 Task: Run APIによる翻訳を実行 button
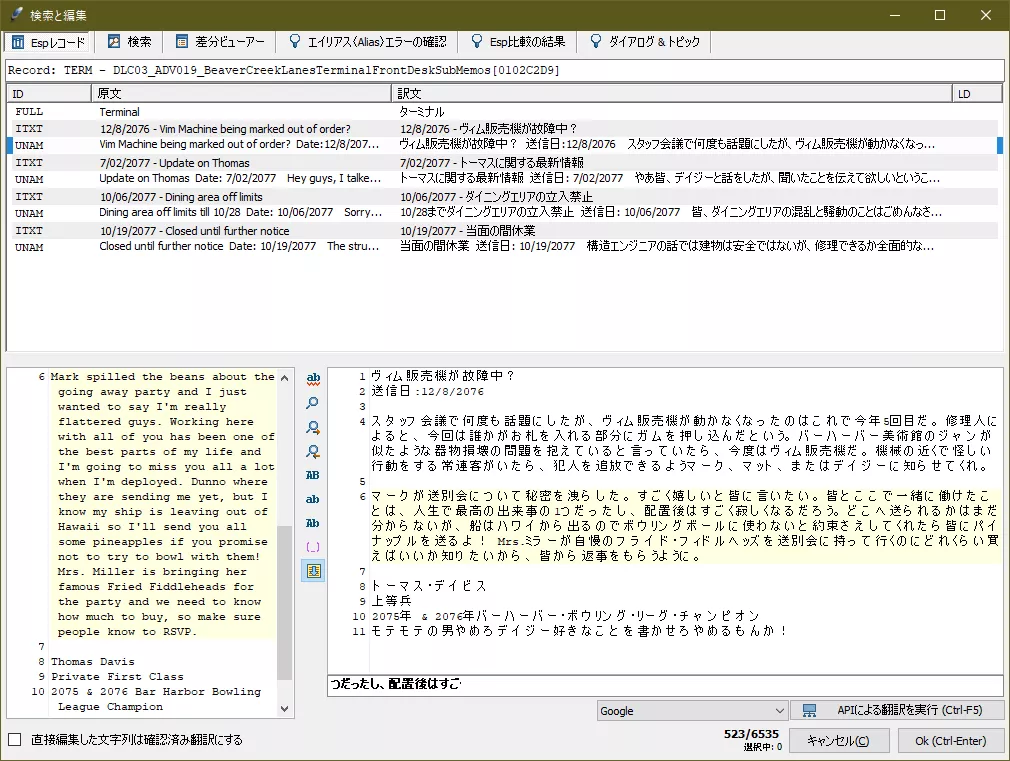point(898,710)
